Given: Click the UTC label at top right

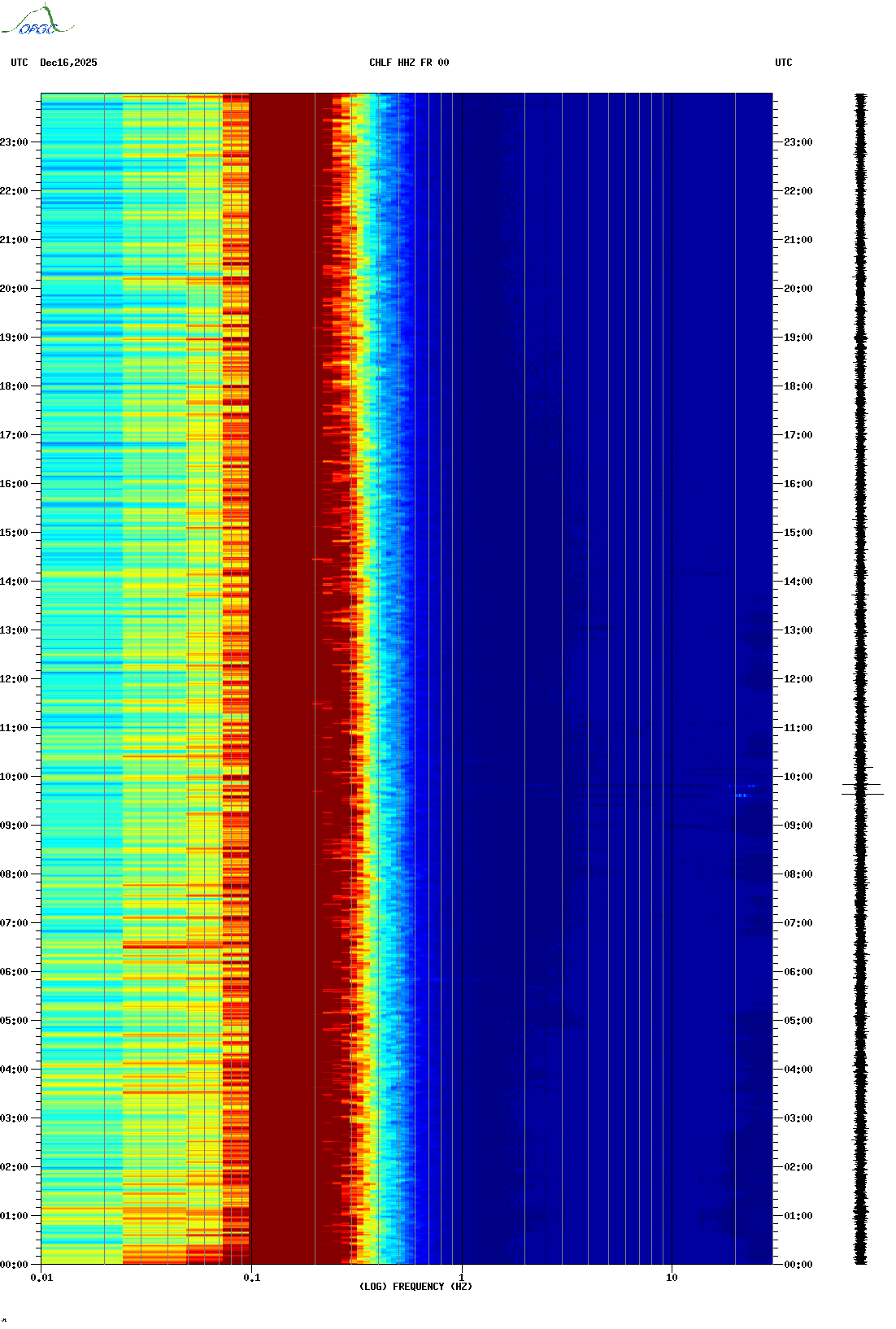Looking at the screenshot, I should 783,63.
